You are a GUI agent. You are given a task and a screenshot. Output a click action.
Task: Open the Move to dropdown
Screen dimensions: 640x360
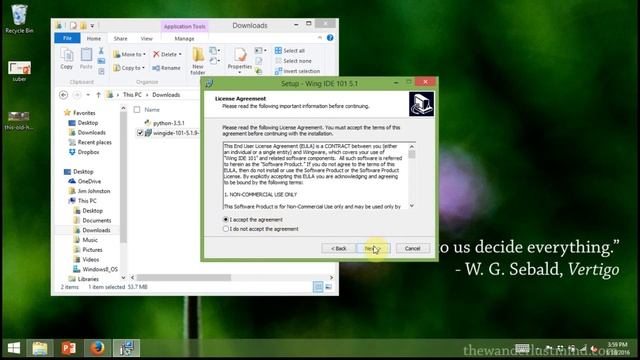pos(129,54)
